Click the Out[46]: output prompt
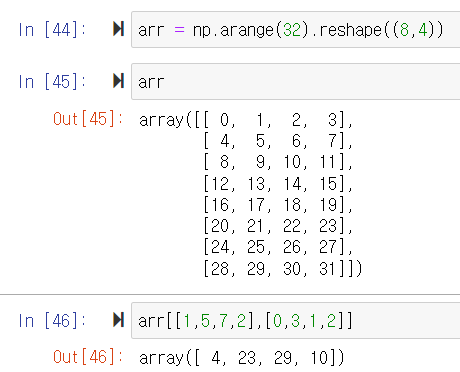 (88, 357)
